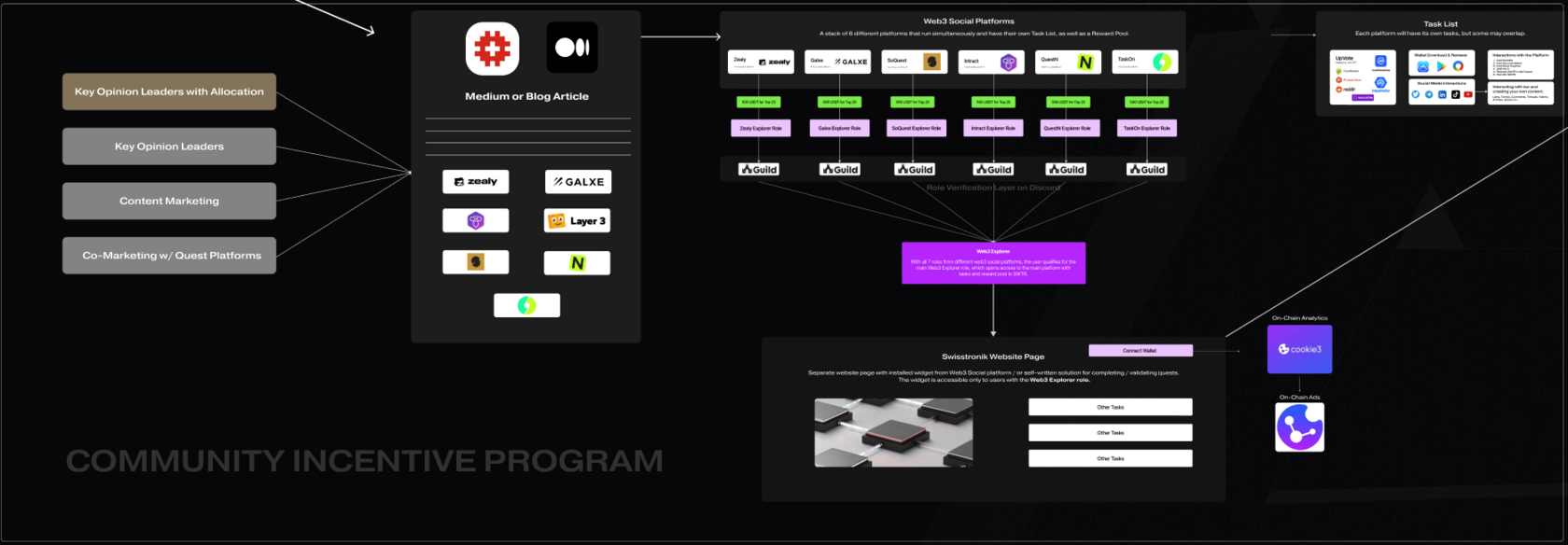The image size is (1568, 545).
Task: Click the Swisstronik website page preview image
Action: click(893, 432)
